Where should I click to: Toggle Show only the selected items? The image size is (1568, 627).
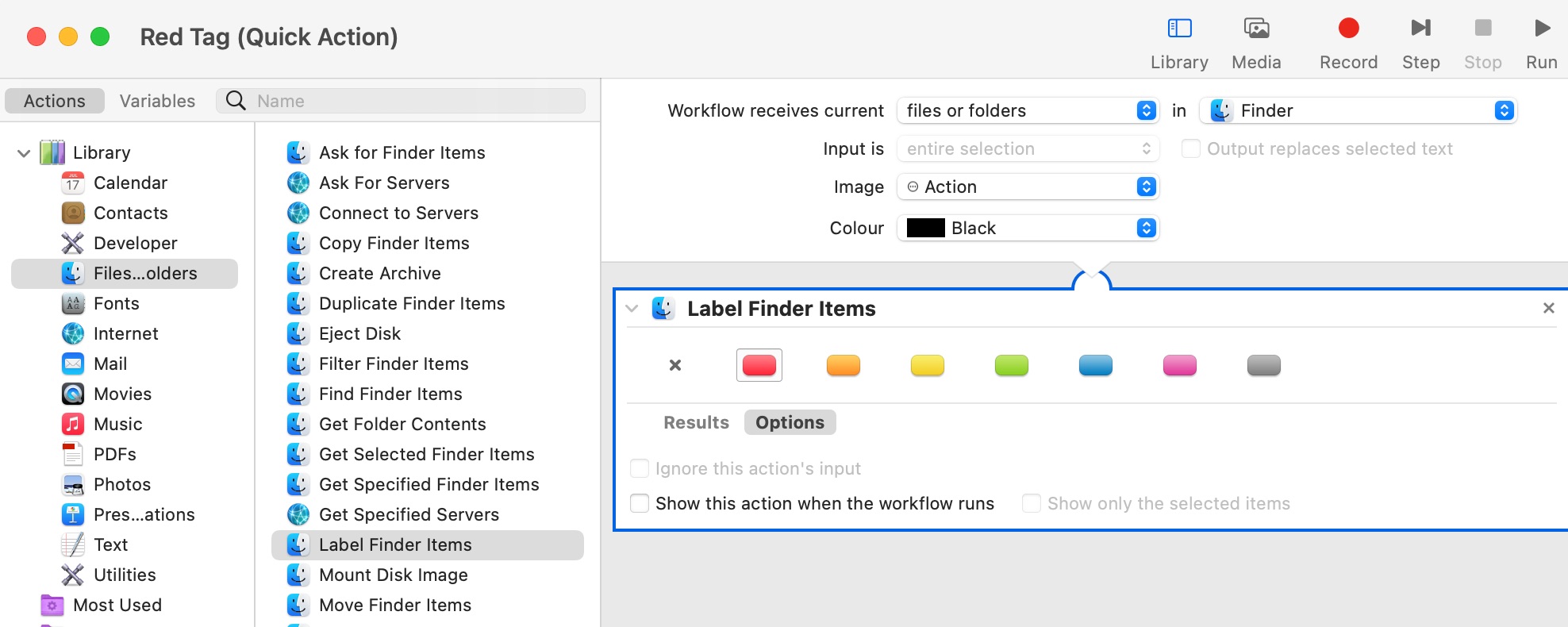pyautogui.click(x=1032, y=503)
